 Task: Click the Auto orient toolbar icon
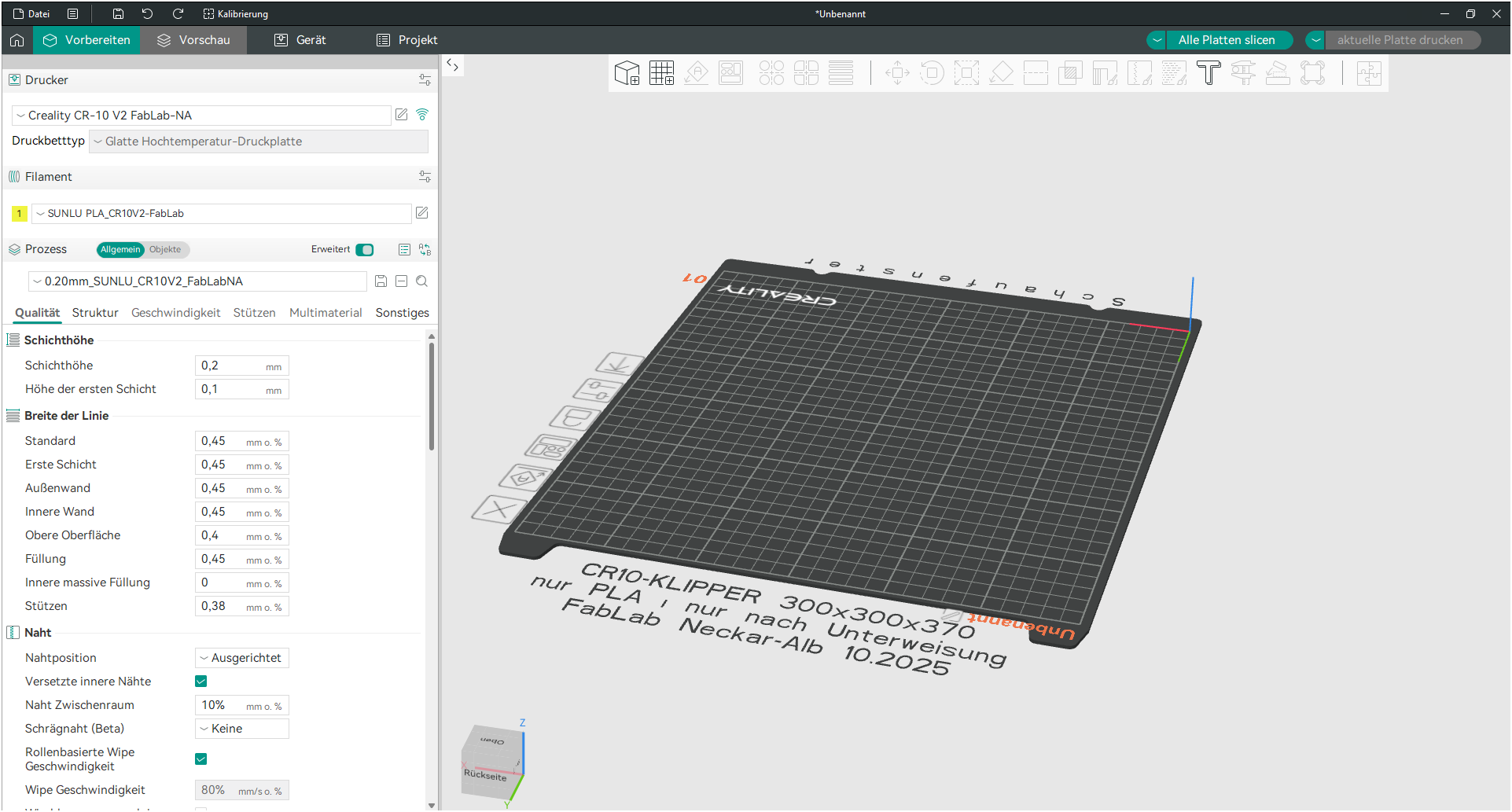point(696,73)
